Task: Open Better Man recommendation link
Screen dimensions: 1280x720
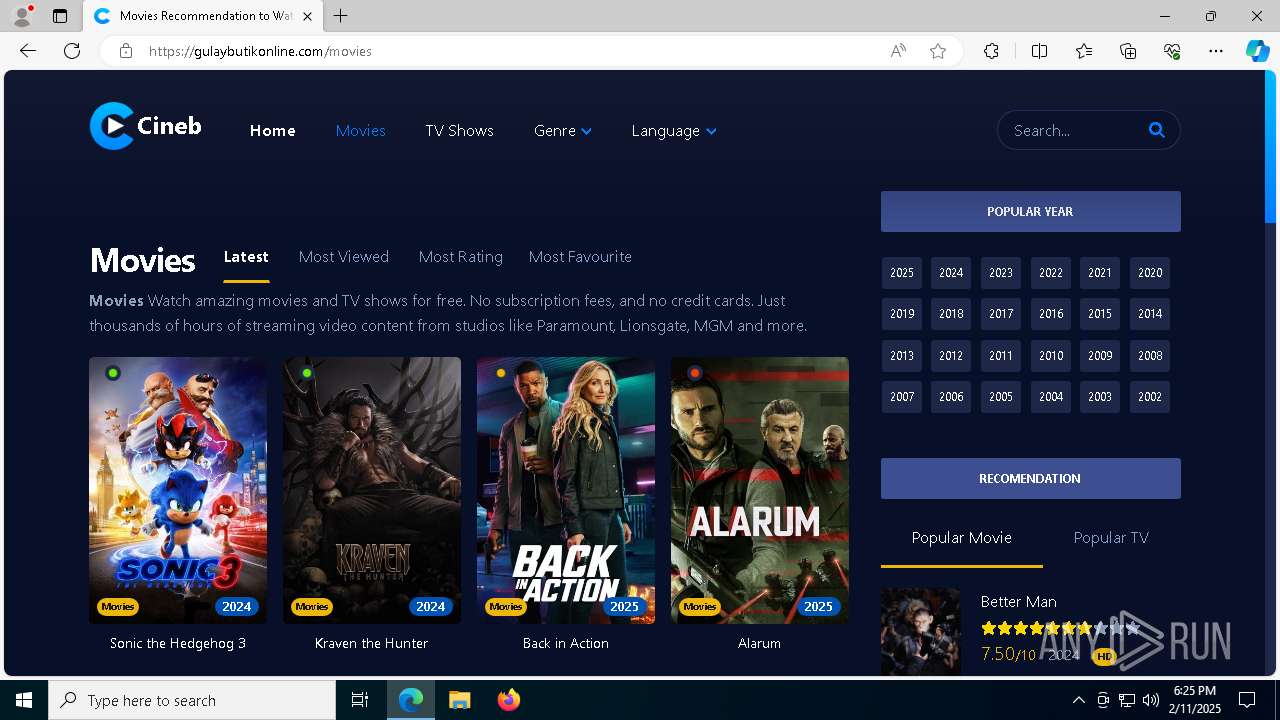Action: click(x=1019, y=602)
